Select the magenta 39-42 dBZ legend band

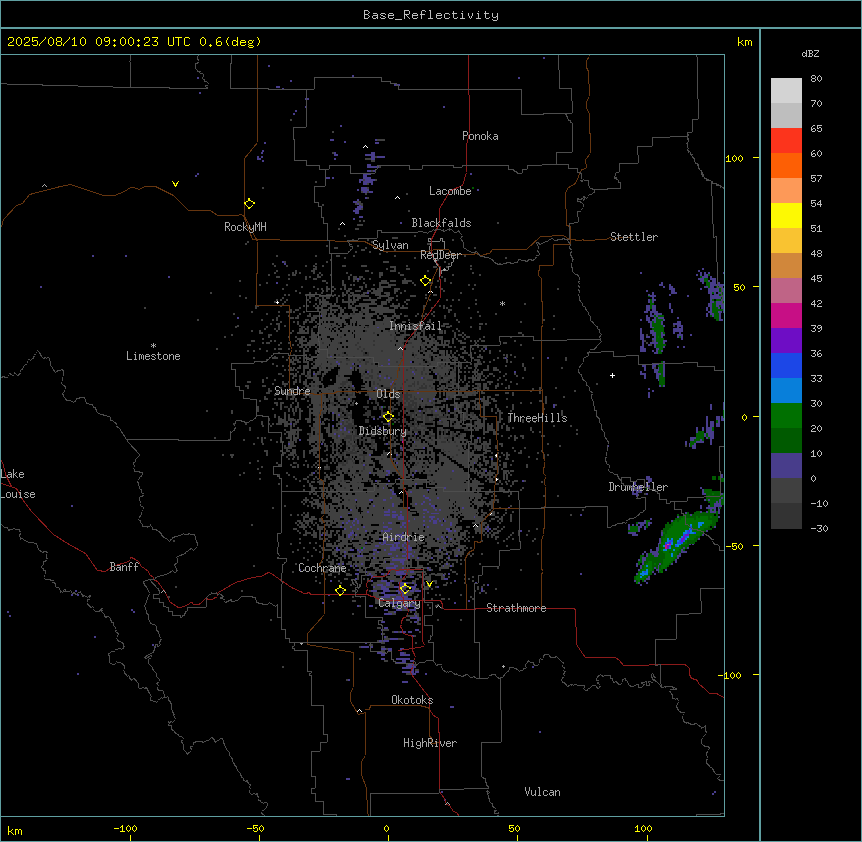[786, 315]
